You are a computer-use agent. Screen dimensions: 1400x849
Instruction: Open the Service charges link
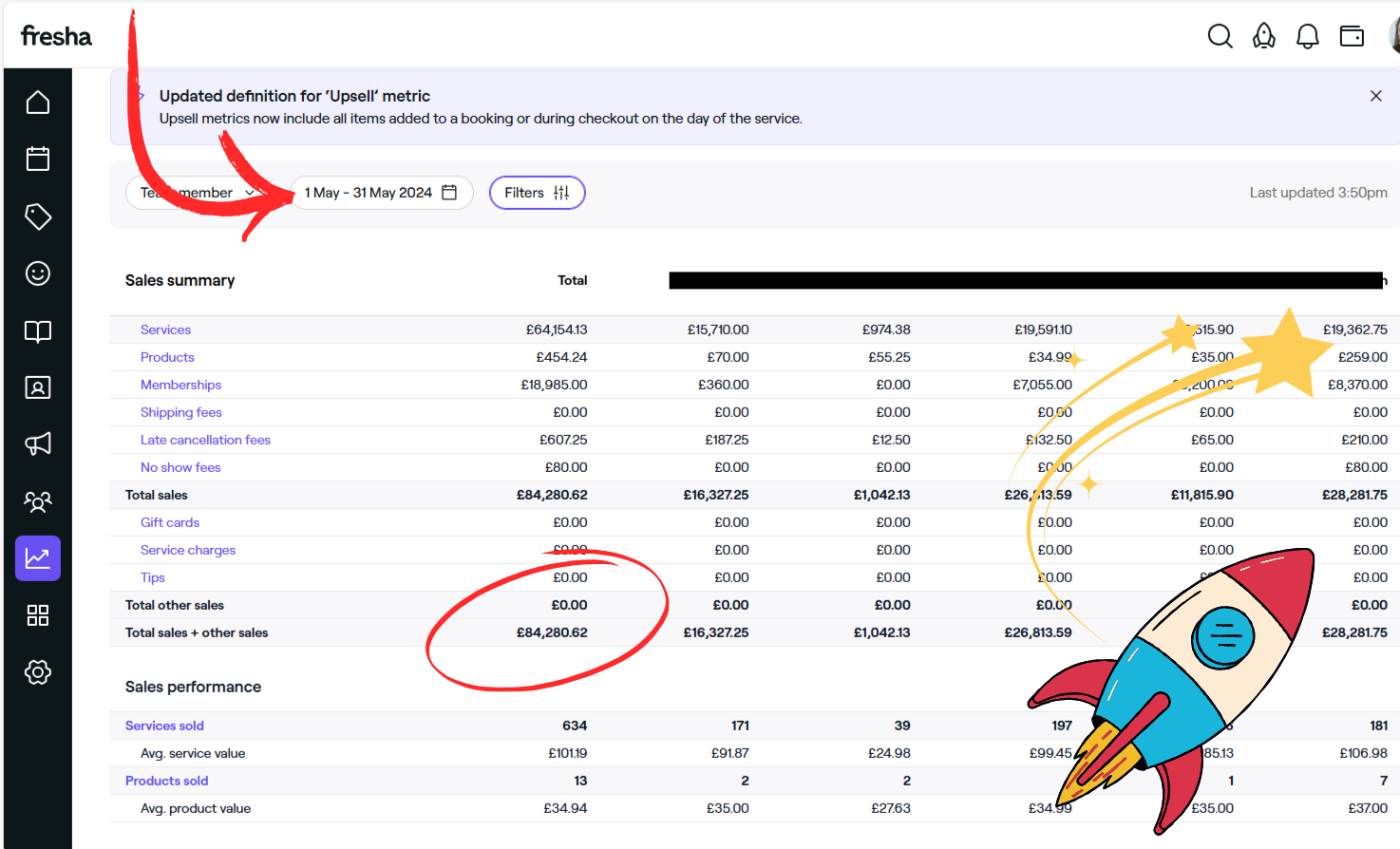188,550
